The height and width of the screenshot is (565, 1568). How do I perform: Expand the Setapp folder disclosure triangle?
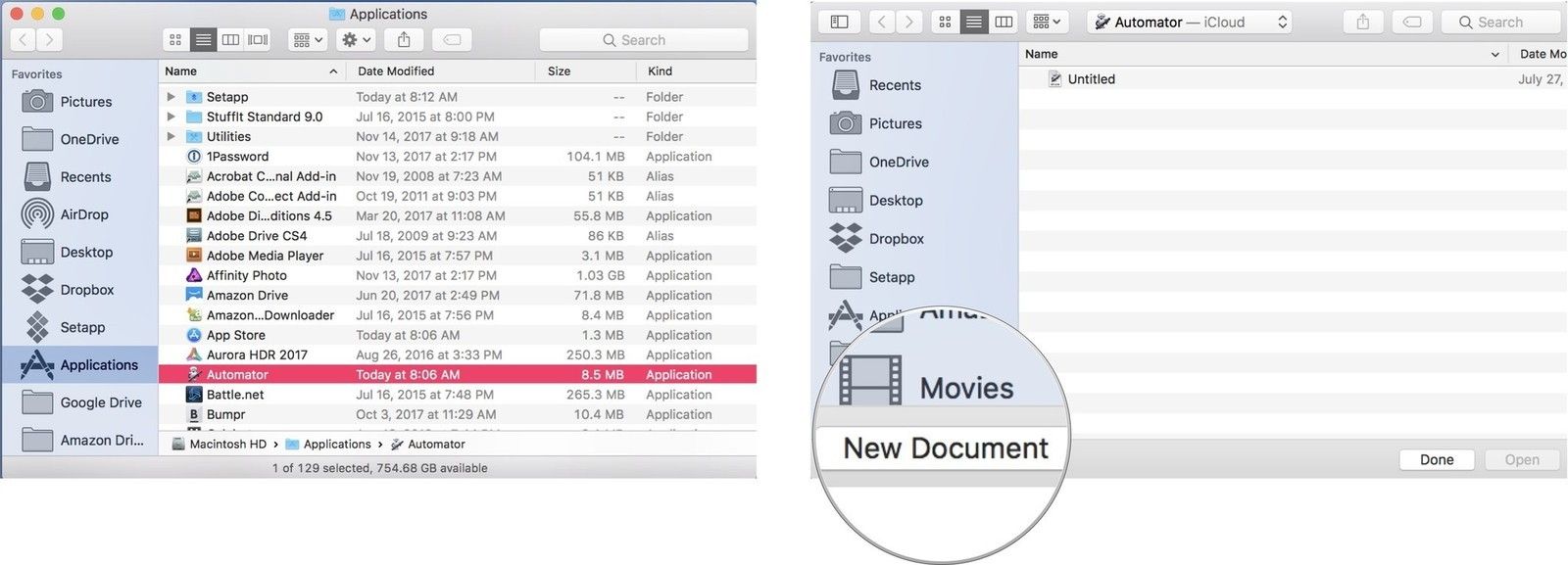click(x=171, y=97)
